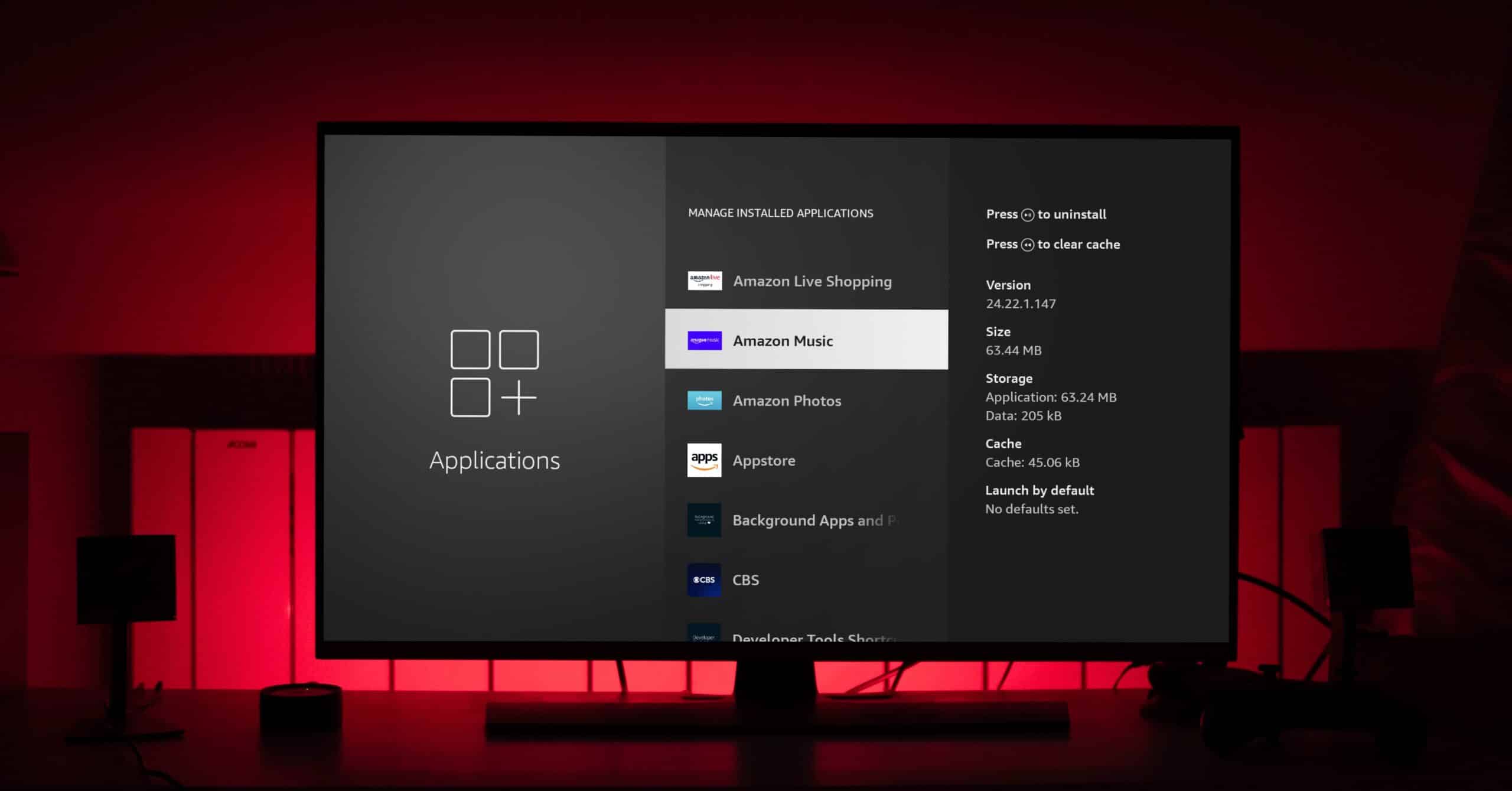Open Amazon Photos from the list
This screenshot has height=791, width=1512.
tap(807, 401)
